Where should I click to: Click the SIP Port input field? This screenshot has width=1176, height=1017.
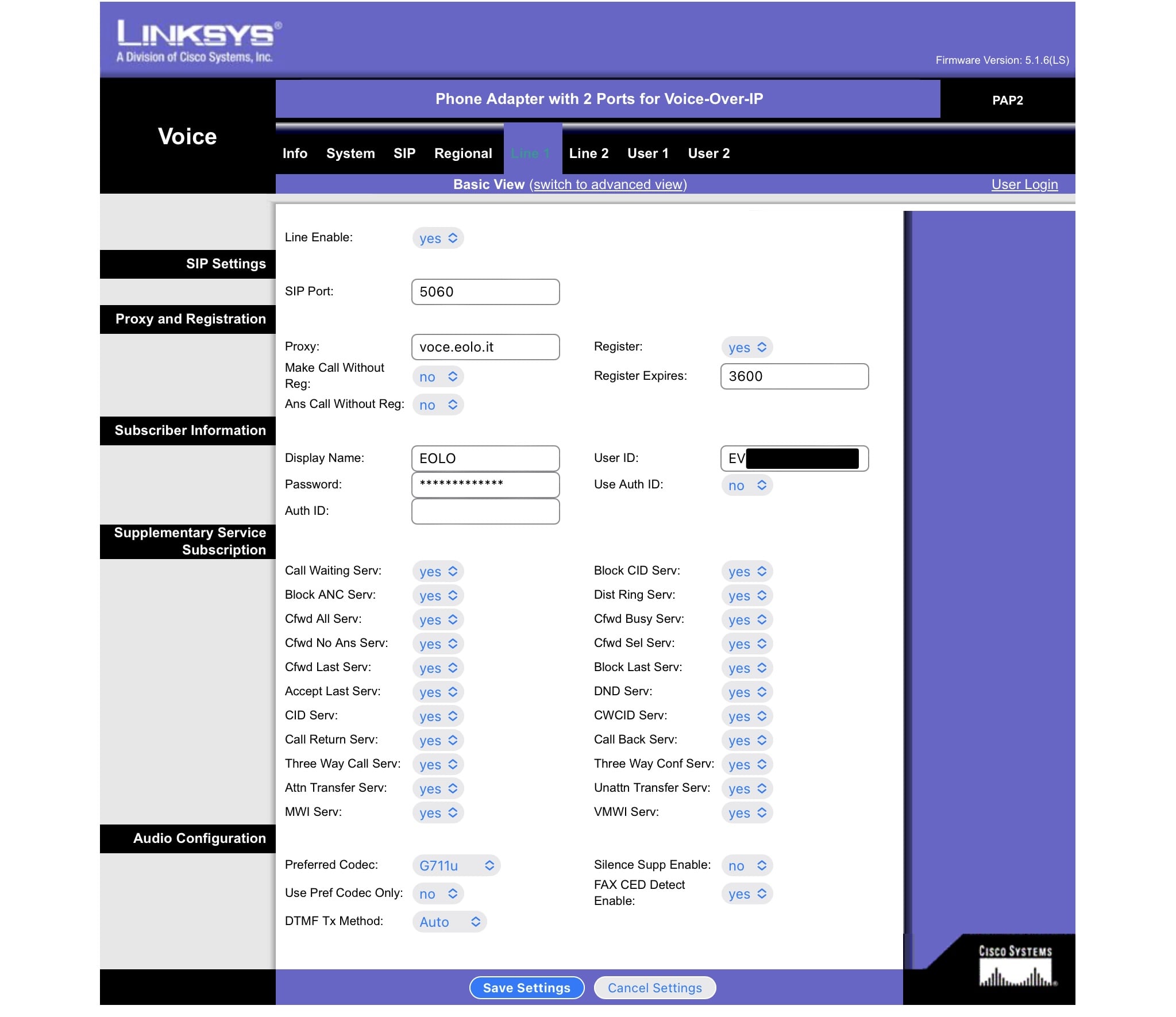pyautogui.click(x=485, y=292)
